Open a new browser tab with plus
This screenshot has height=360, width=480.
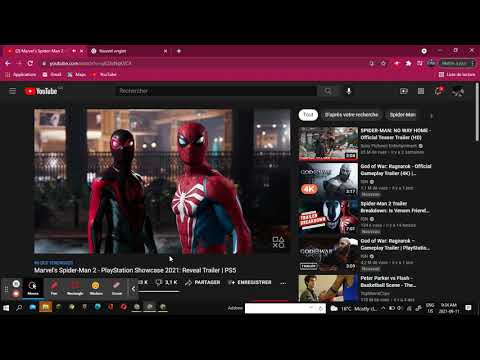pos(179,51)
